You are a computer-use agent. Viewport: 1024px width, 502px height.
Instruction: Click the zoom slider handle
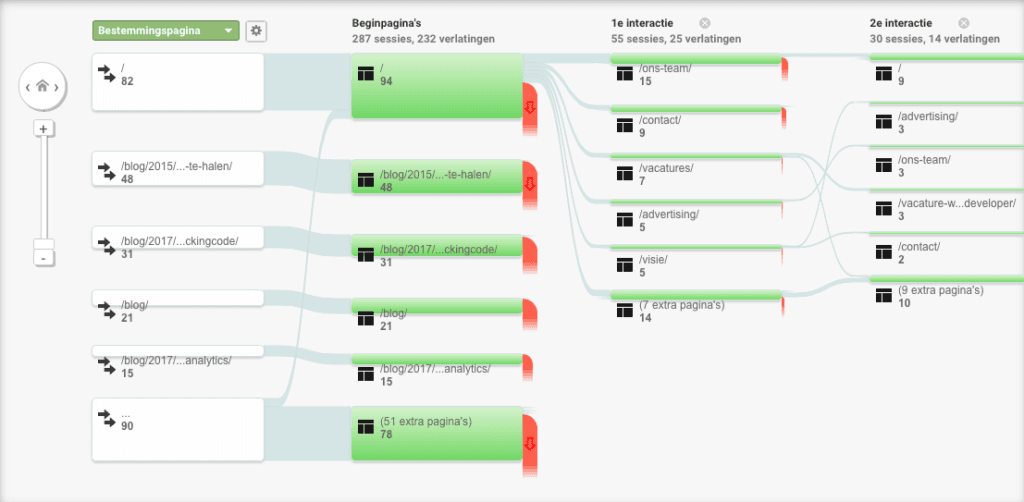(x=43, y=244)
